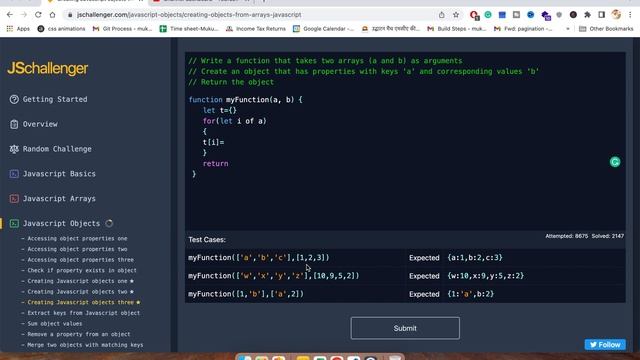The image size is (640, 360).
Task: Click the share page icon
Action: 442,15
